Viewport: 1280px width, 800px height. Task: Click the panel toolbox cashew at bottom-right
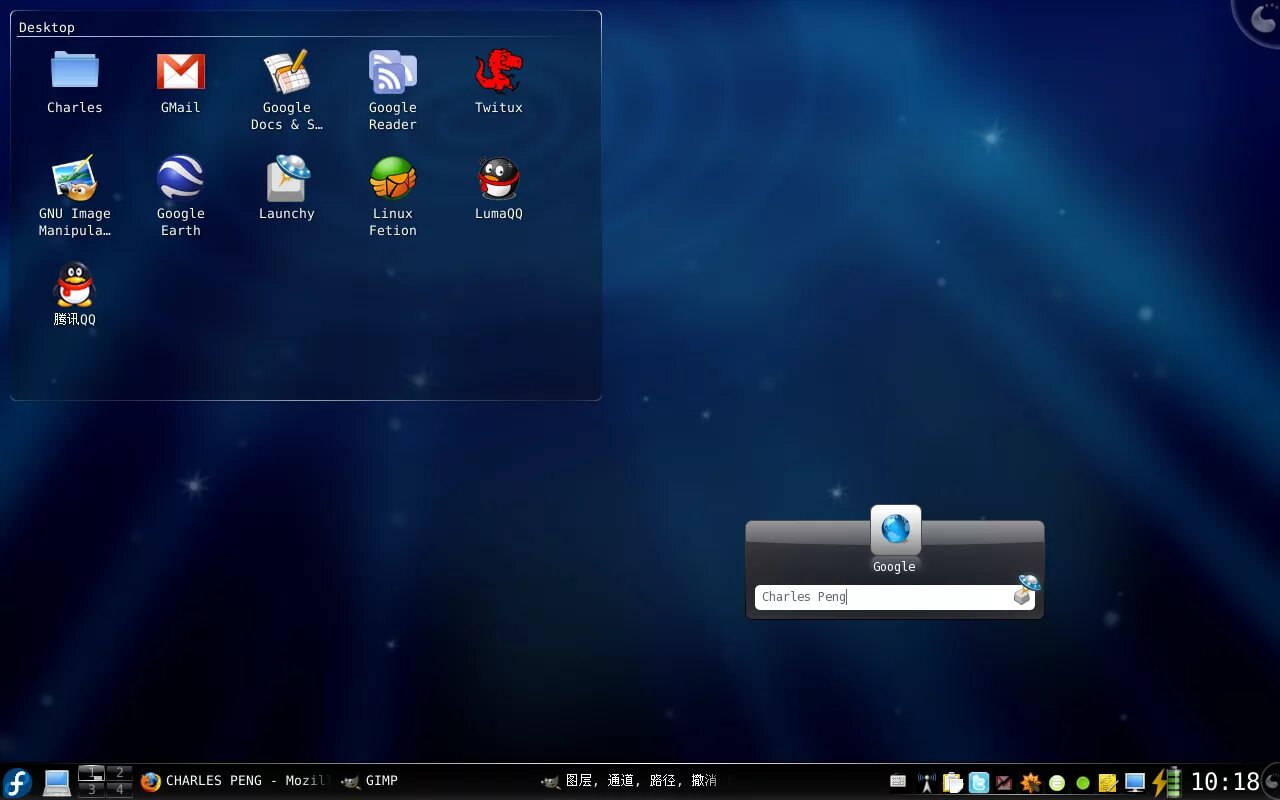(x=1271, y=781)
